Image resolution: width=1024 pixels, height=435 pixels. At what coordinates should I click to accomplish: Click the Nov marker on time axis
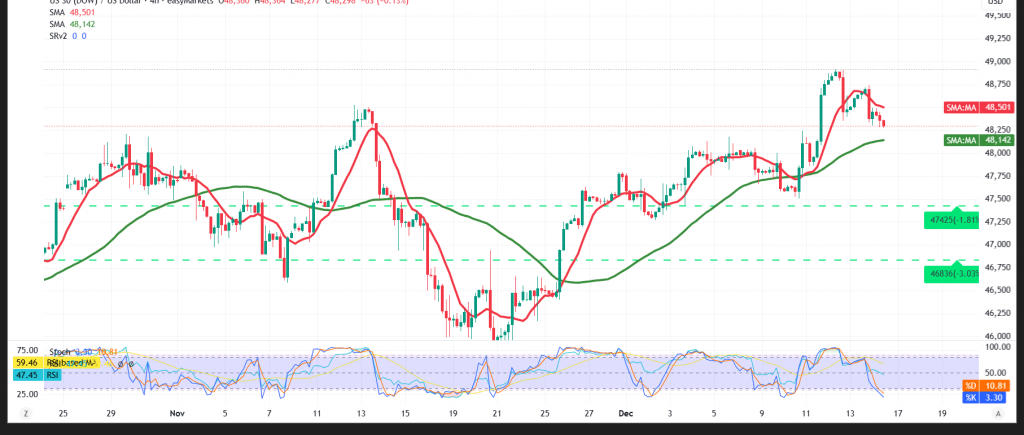click(176, 412)
